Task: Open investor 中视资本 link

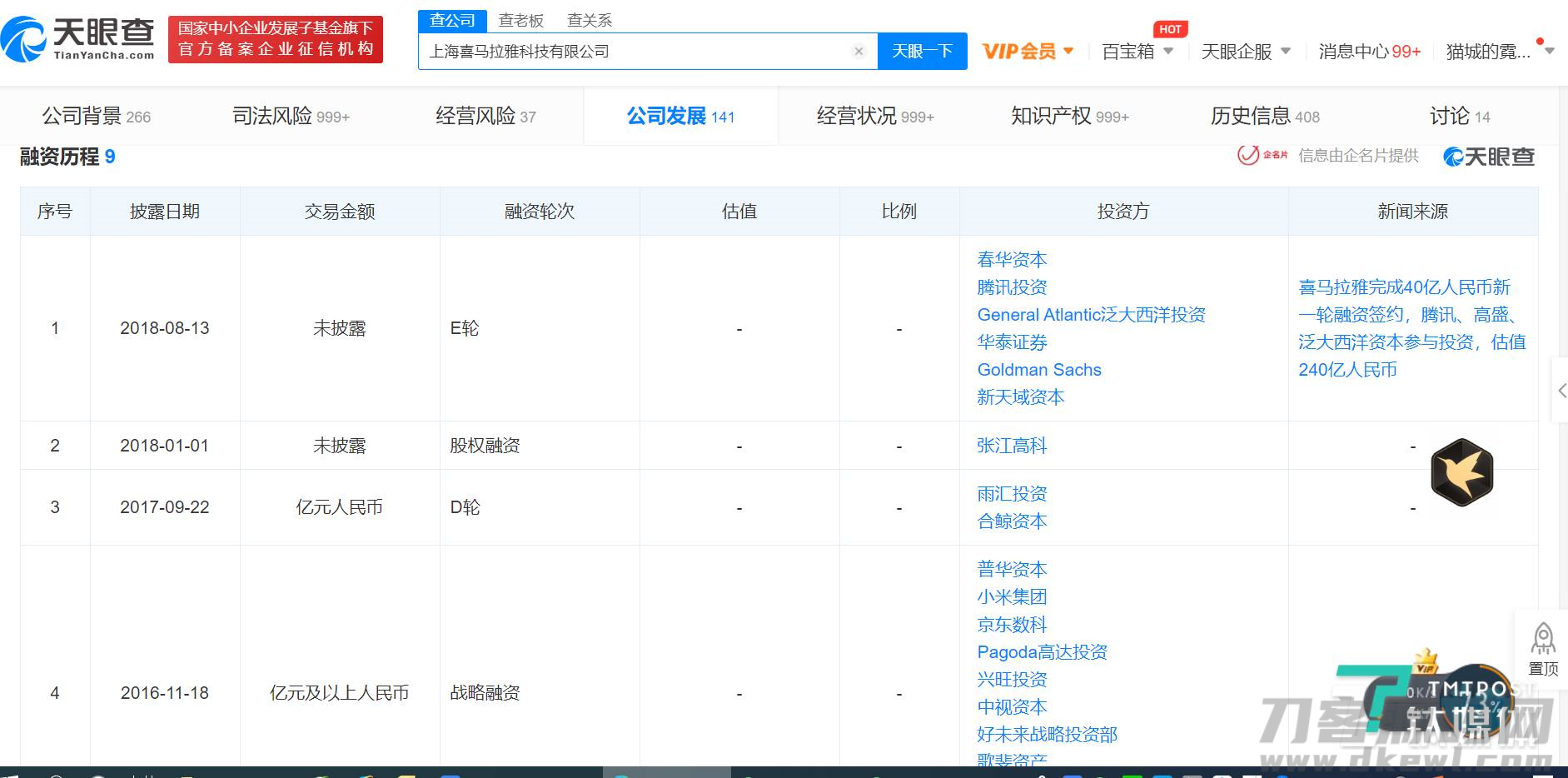Action: click(x=1012, y=706)
